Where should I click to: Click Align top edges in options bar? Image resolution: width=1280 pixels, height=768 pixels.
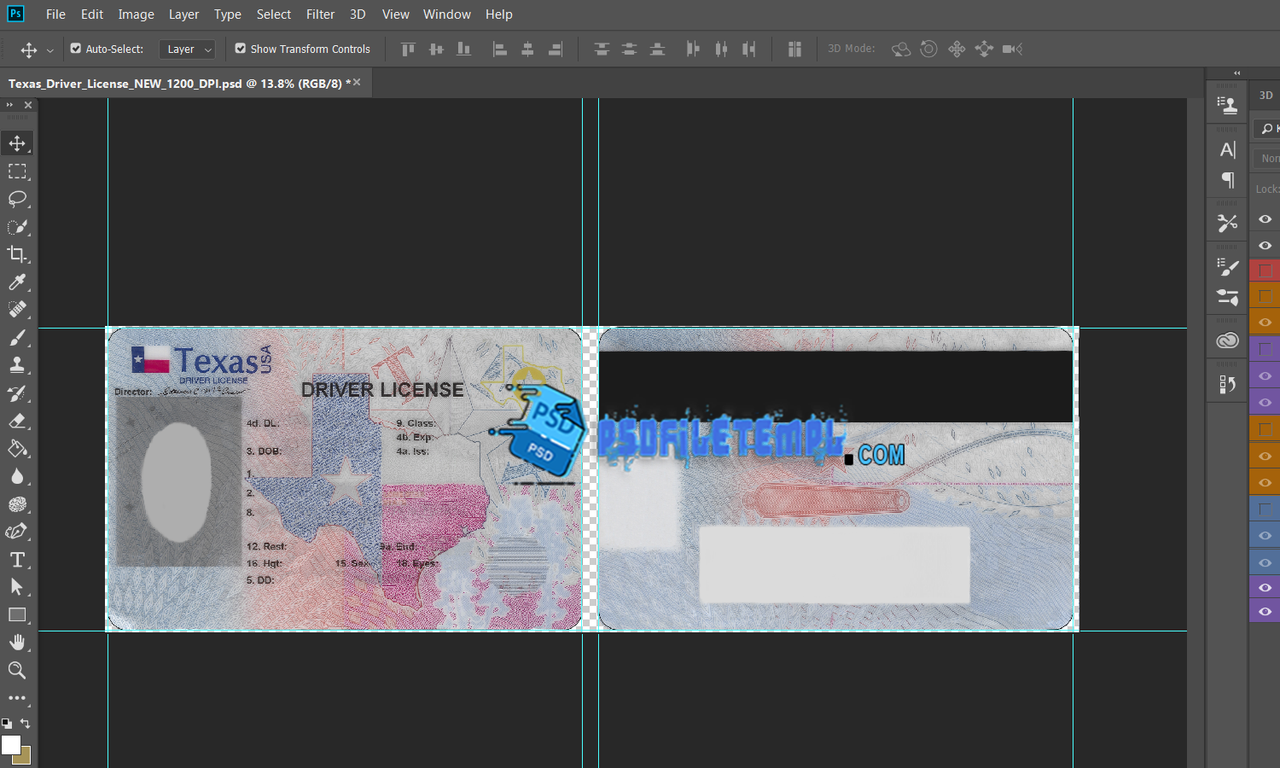tap(408, 49)
